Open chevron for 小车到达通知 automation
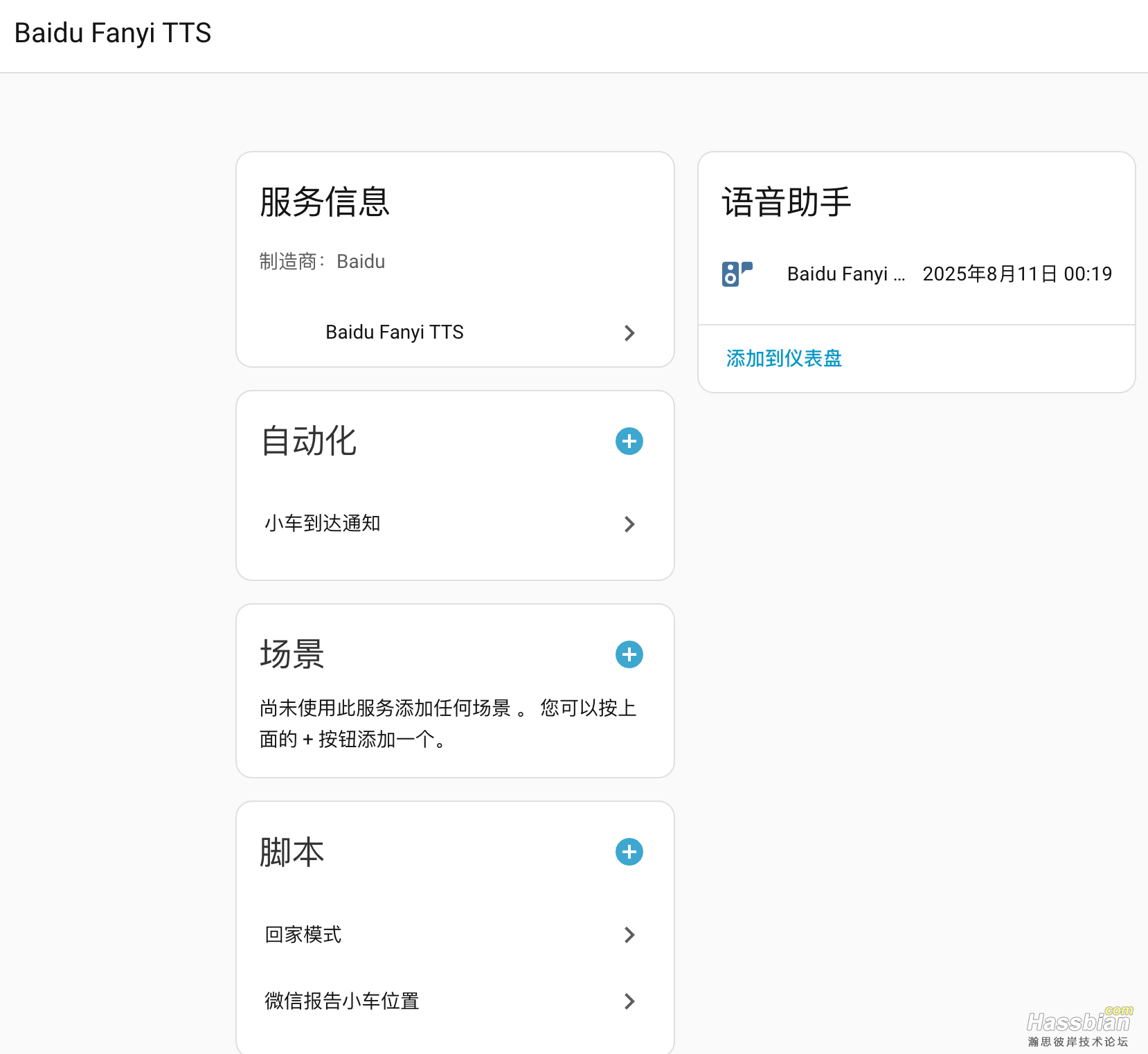Screen dimensions: 1148x1054 click(629, 524)
